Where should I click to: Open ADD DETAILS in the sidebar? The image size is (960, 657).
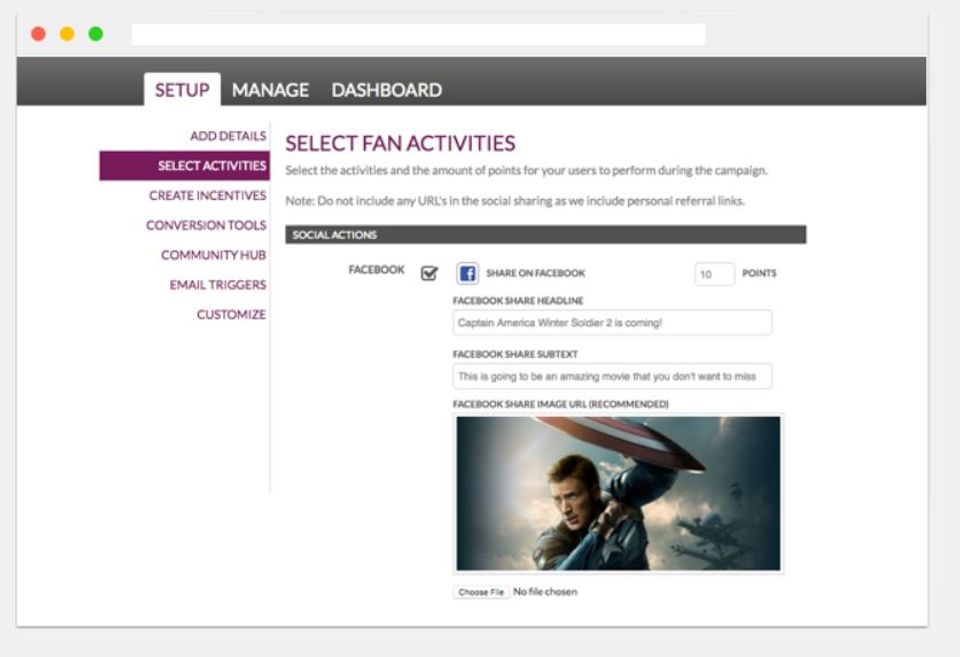point(228,136)
